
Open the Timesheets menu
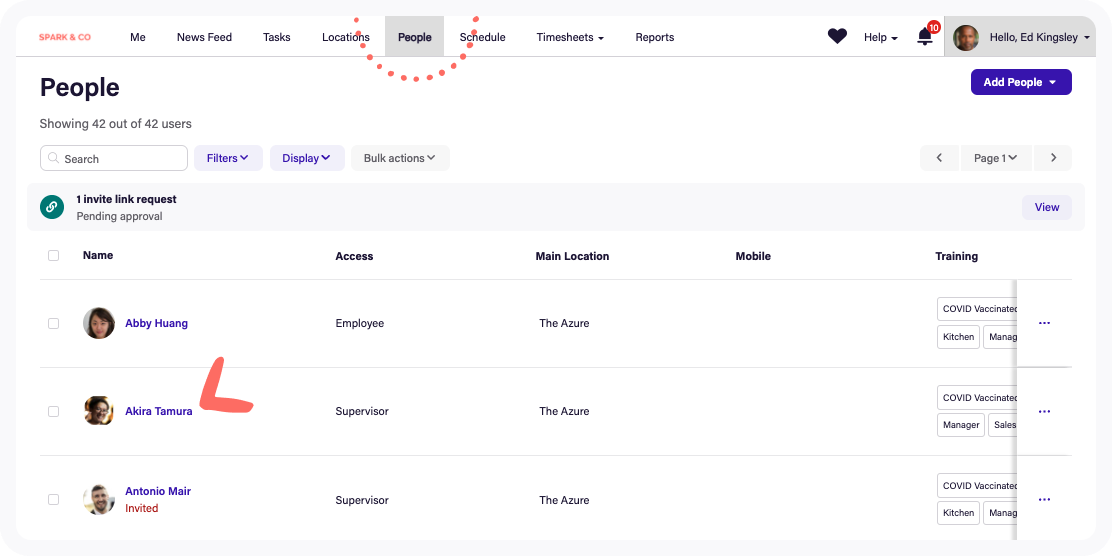(x=569, y=37)
